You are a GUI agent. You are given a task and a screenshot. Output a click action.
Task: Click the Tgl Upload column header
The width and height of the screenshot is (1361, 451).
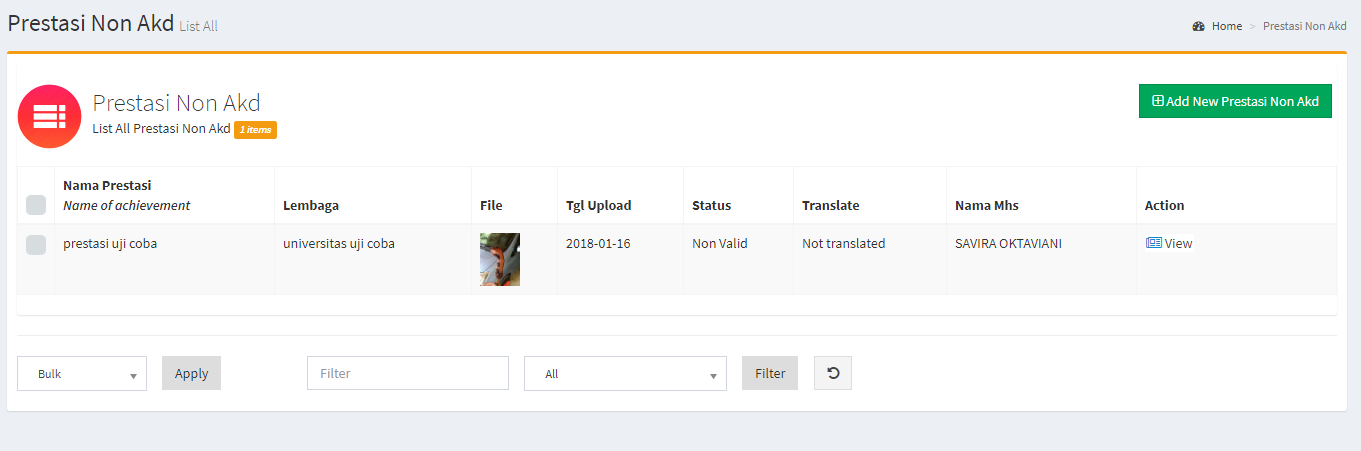pos(598,206)
